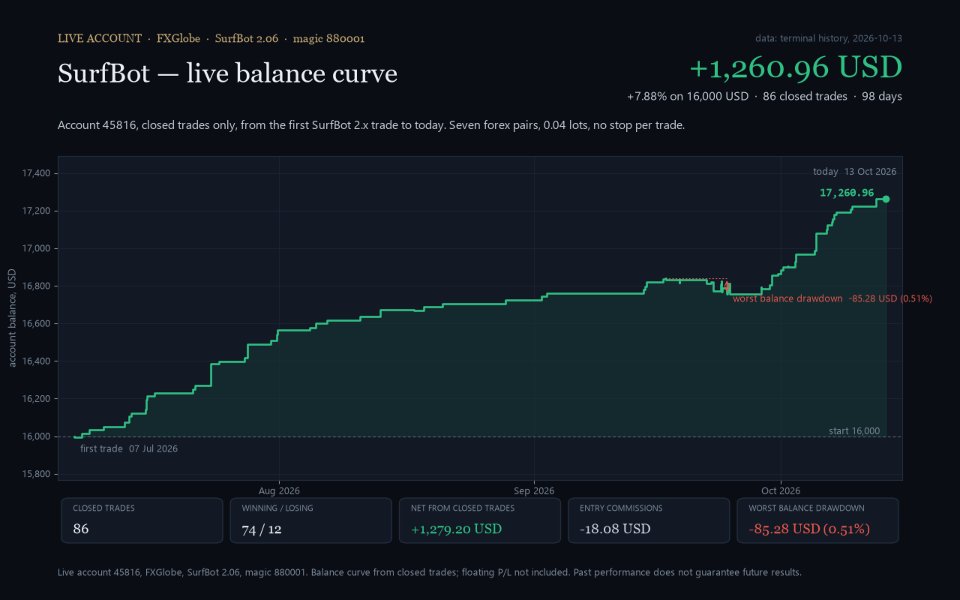Click the '15,800' y-axis tick label
This screenshot has height=600, width=960.
tap(36, 474)
